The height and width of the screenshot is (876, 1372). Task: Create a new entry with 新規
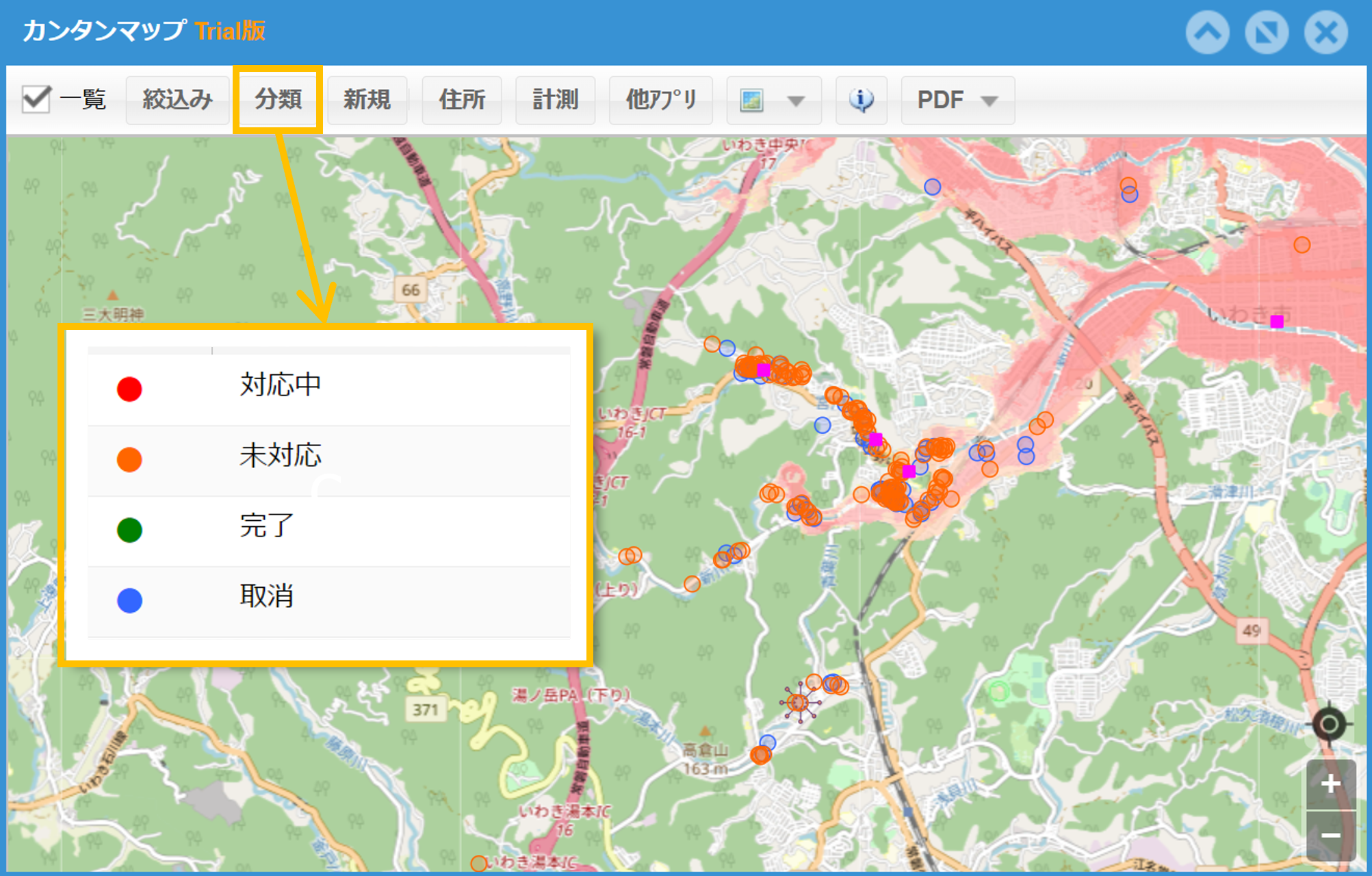(x=367, y=100)
